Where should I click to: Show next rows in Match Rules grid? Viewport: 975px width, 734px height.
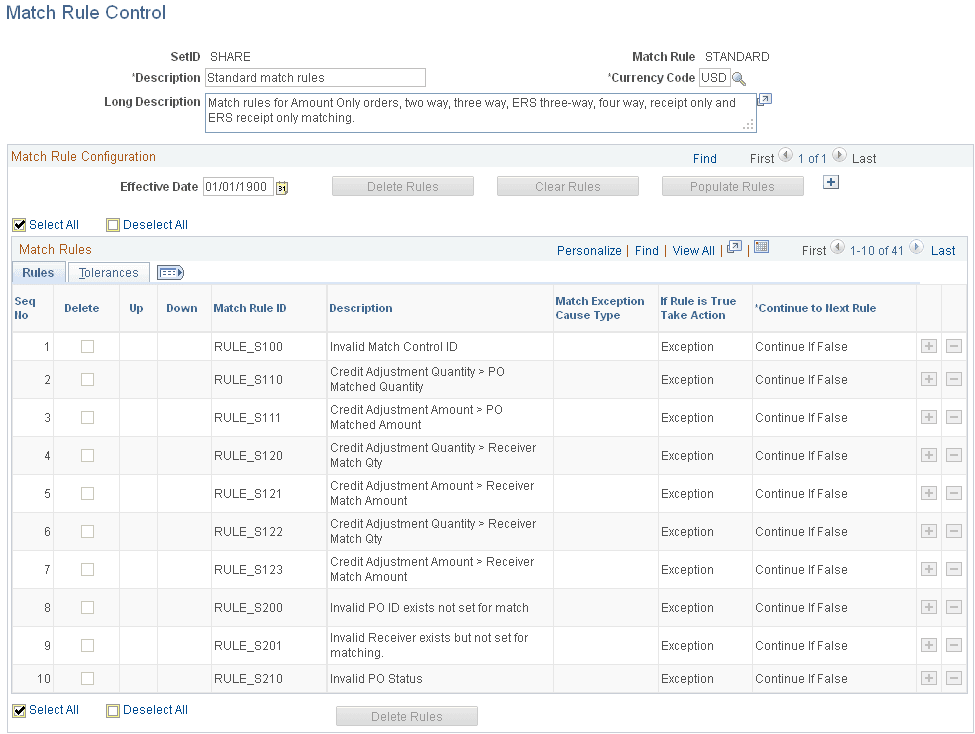pyautogui.click(x=916, y=248)
